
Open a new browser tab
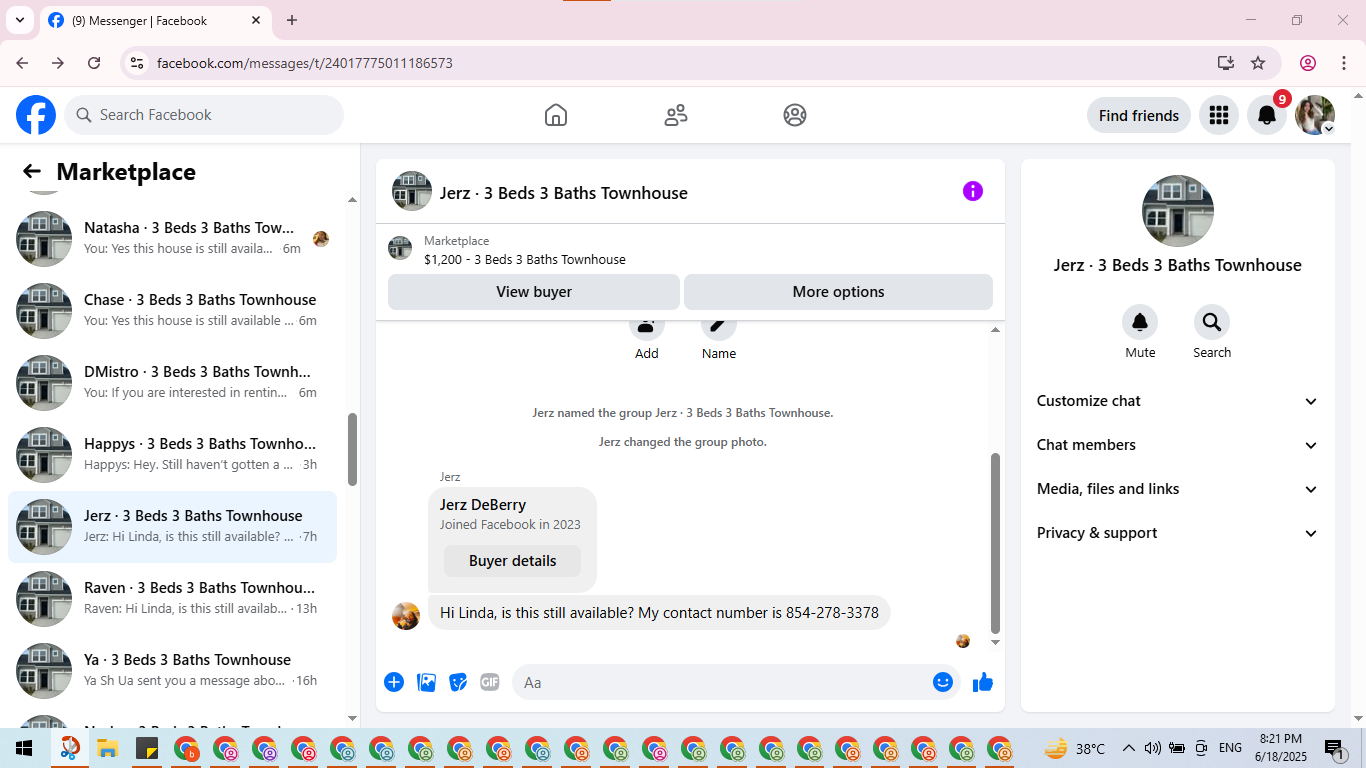pos(292,20)
